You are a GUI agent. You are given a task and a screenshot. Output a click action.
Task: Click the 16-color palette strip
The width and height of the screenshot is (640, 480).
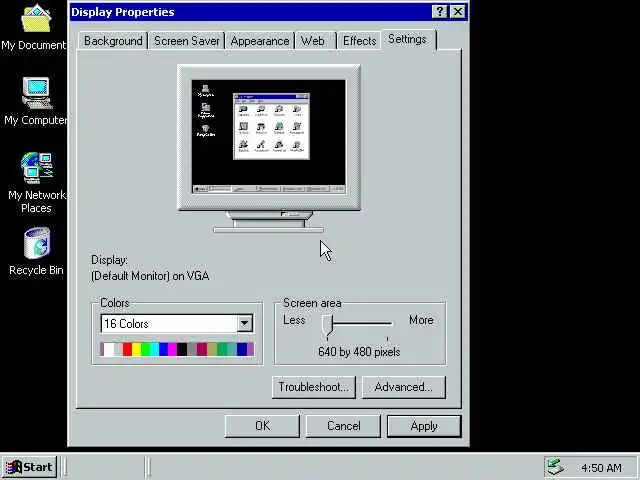(177, 349)
